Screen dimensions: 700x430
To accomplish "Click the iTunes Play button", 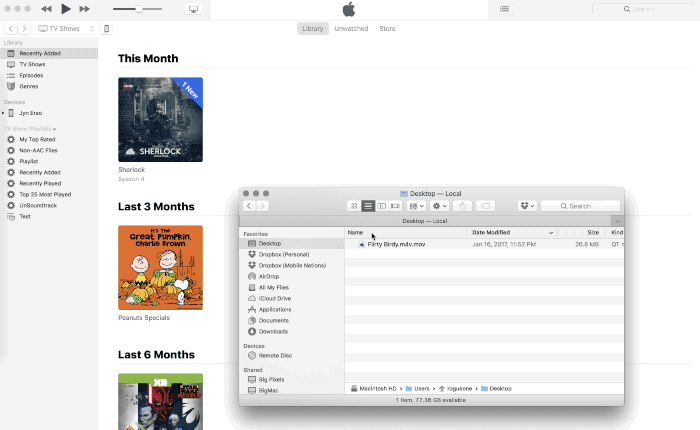I will 65,8.
